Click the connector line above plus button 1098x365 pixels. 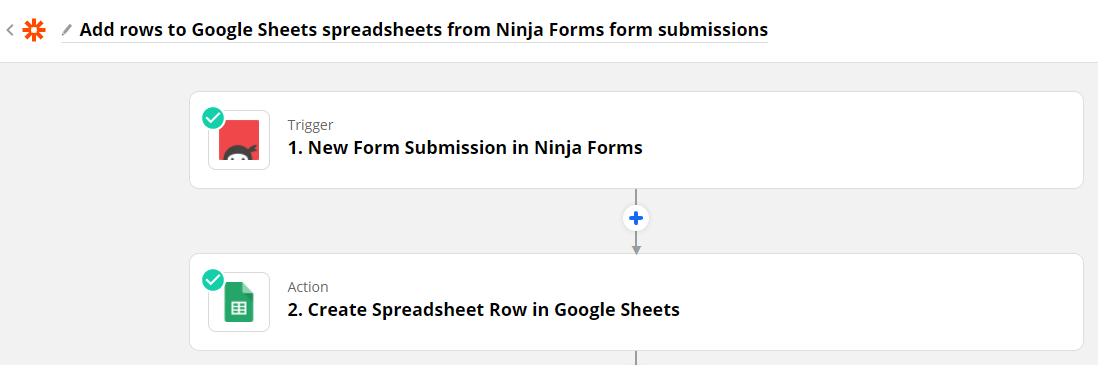(x=636, y=197)
